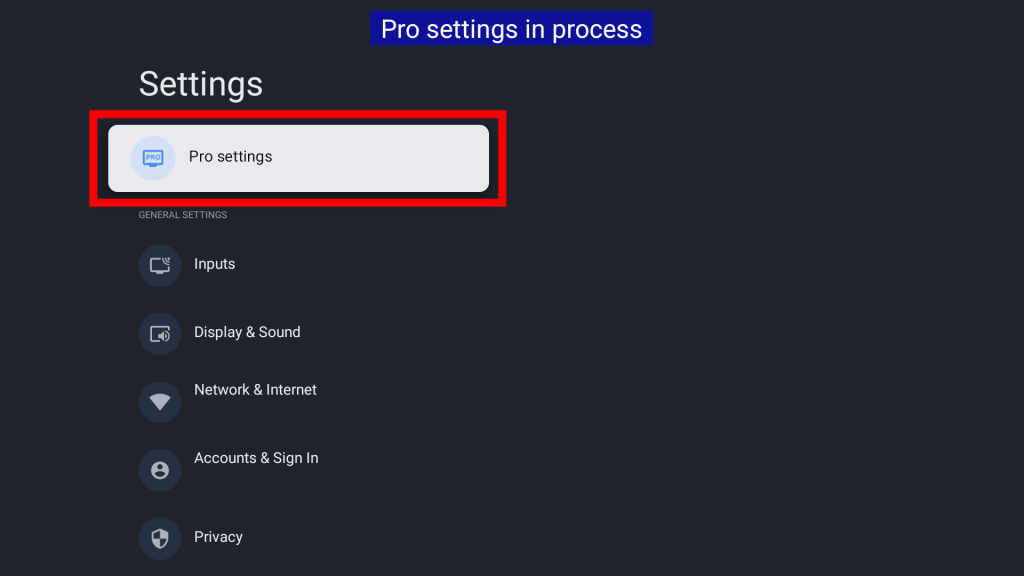Click the Accounts person avatar icon

(159, 470)
